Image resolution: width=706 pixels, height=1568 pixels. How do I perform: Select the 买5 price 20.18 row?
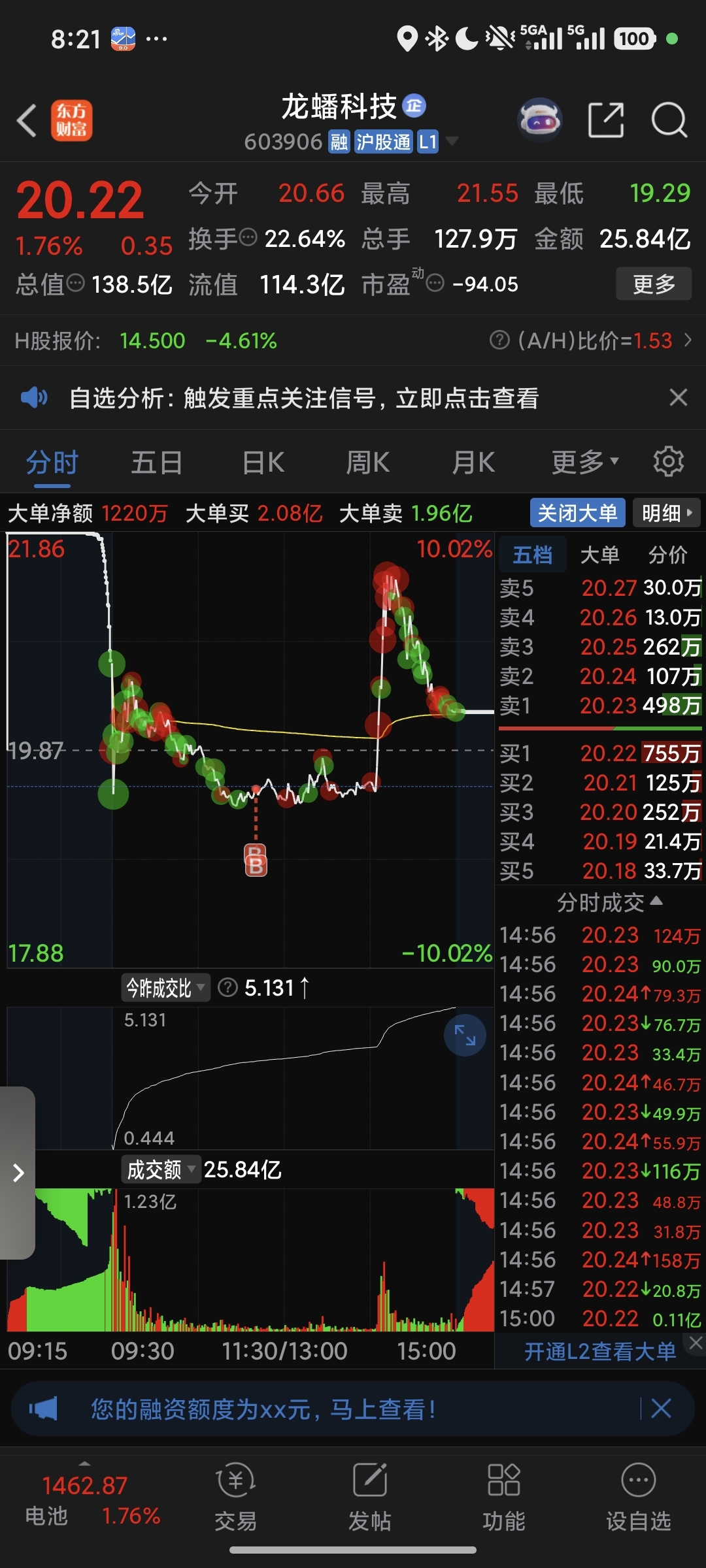pyautogui.click(x=600, y=871)
